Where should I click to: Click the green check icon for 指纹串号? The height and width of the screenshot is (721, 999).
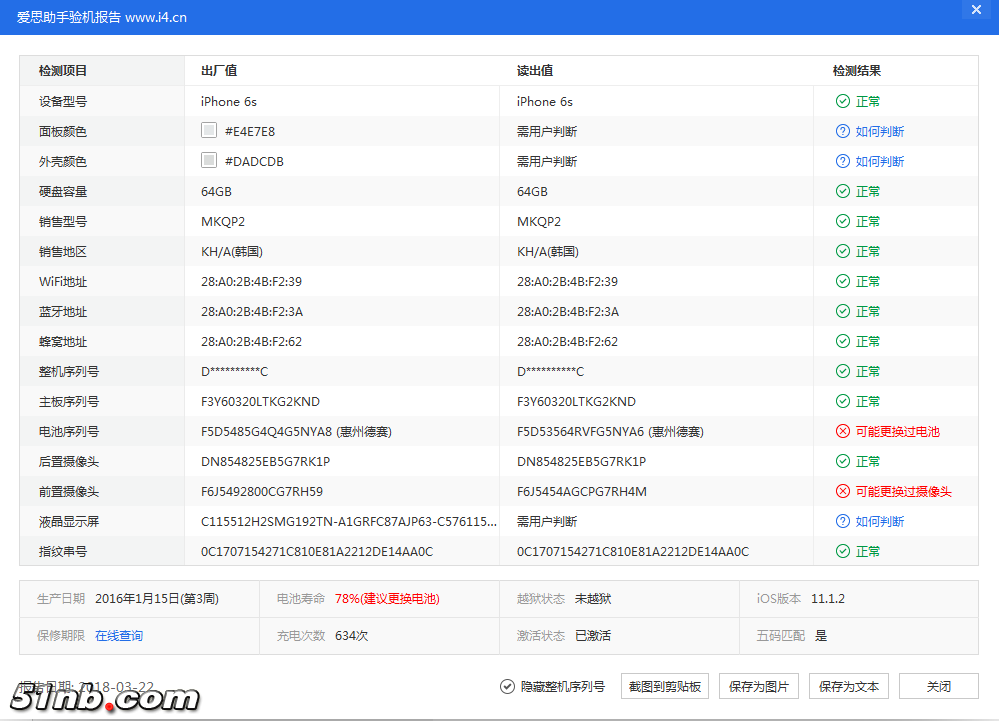(x=843, y=551)
